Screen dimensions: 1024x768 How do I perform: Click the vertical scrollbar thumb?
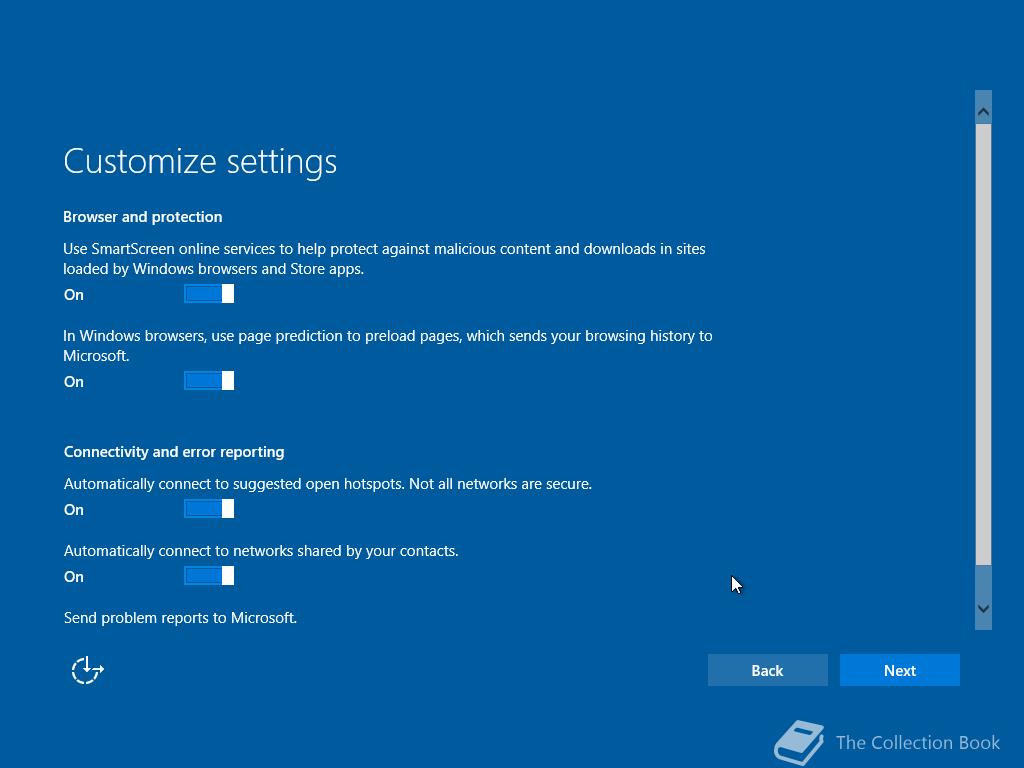(x=983, y=344)
